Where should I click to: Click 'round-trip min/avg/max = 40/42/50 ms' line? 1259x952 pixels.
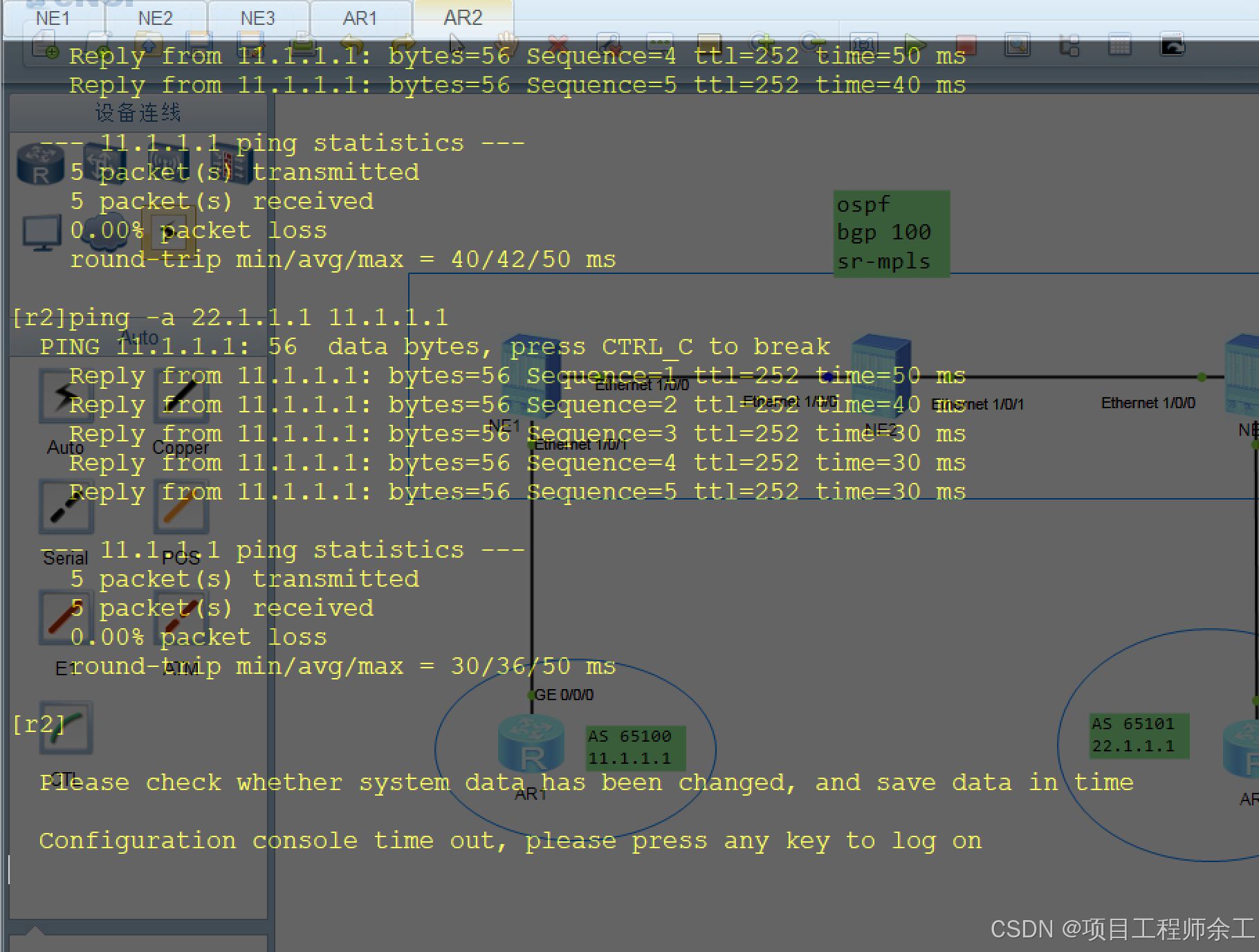342,259
